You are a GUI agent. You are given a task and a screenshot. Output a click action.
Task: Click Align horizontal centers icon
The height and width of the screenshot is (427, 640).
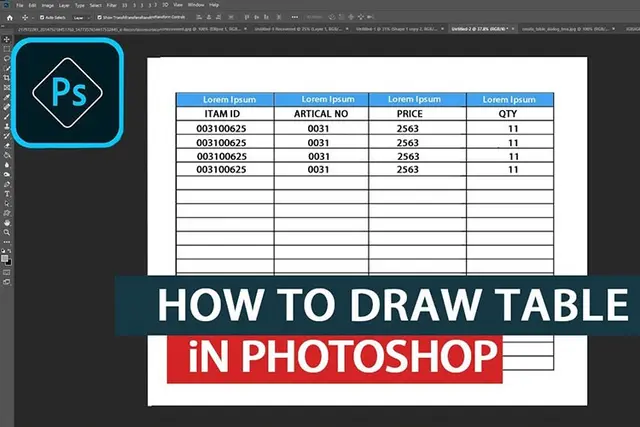pyautogui.click(x=209, y=17)
